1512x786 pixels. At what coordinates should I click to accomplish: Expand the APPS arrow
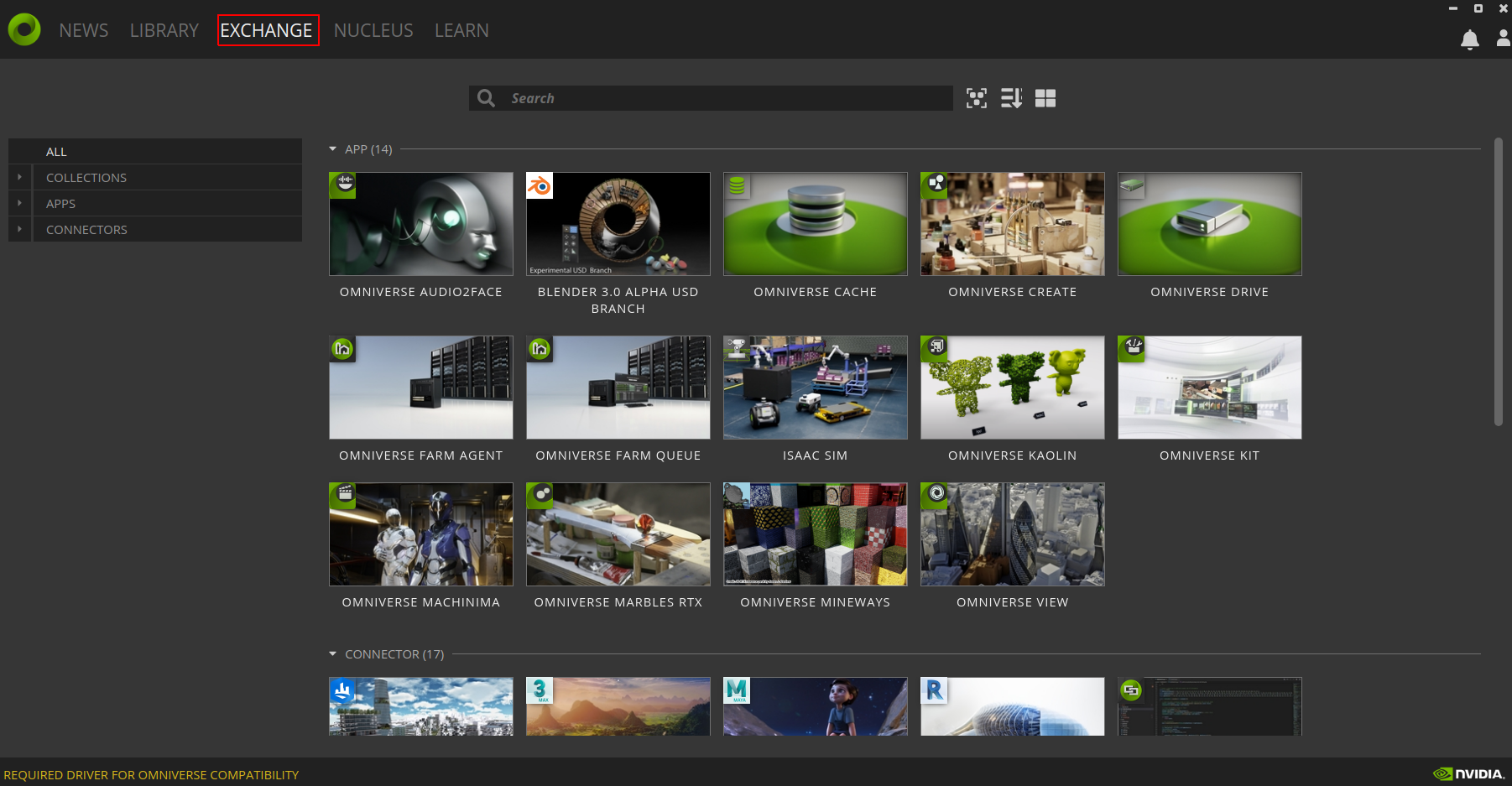point(19,204)
